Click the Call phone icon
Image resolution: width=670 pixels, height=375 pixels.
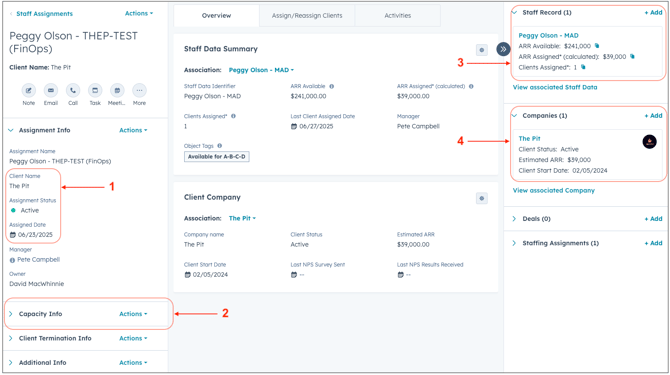[x=73, y=91]
